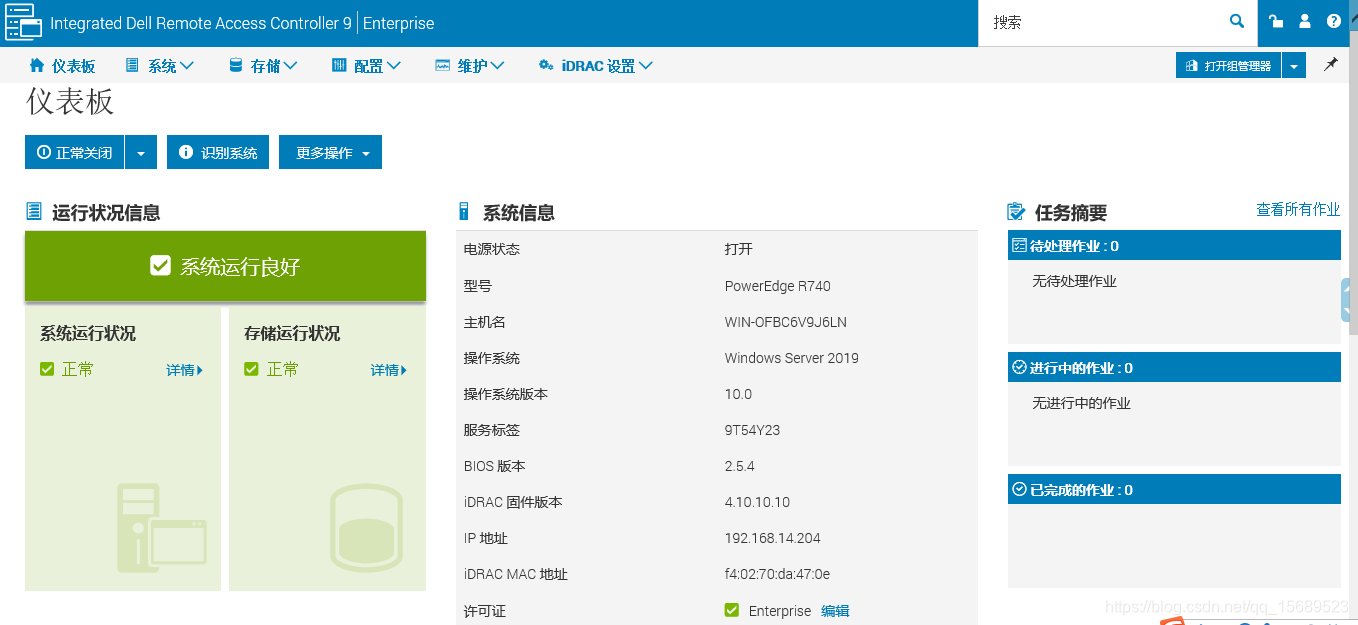1358x625 pixels.
Task: Select the 识别系统 info button
Action: pos(217,152)
